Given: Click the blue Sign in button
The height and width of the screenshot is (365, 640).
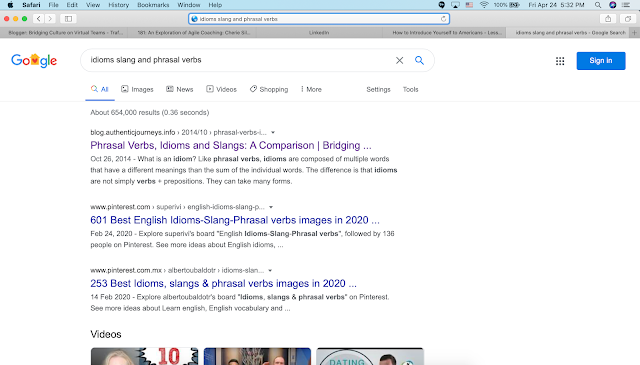Looking at the screenshot, I should 601,61.
